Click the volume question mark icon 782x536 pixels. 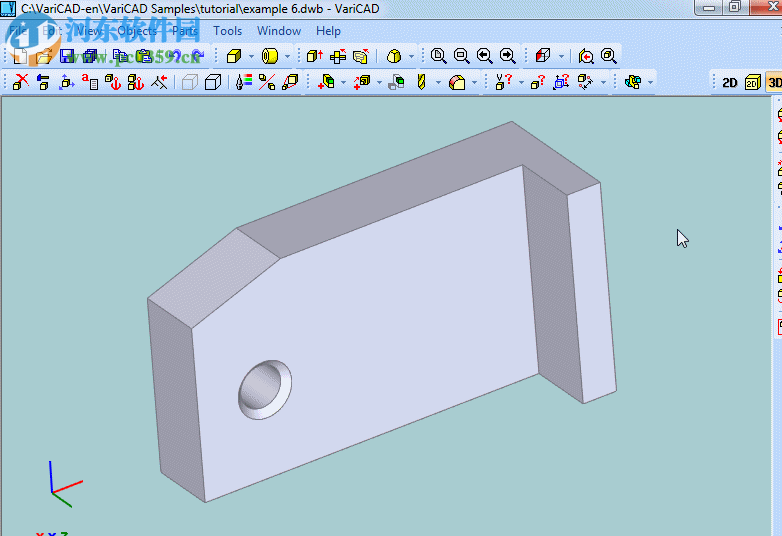(503, 82)
